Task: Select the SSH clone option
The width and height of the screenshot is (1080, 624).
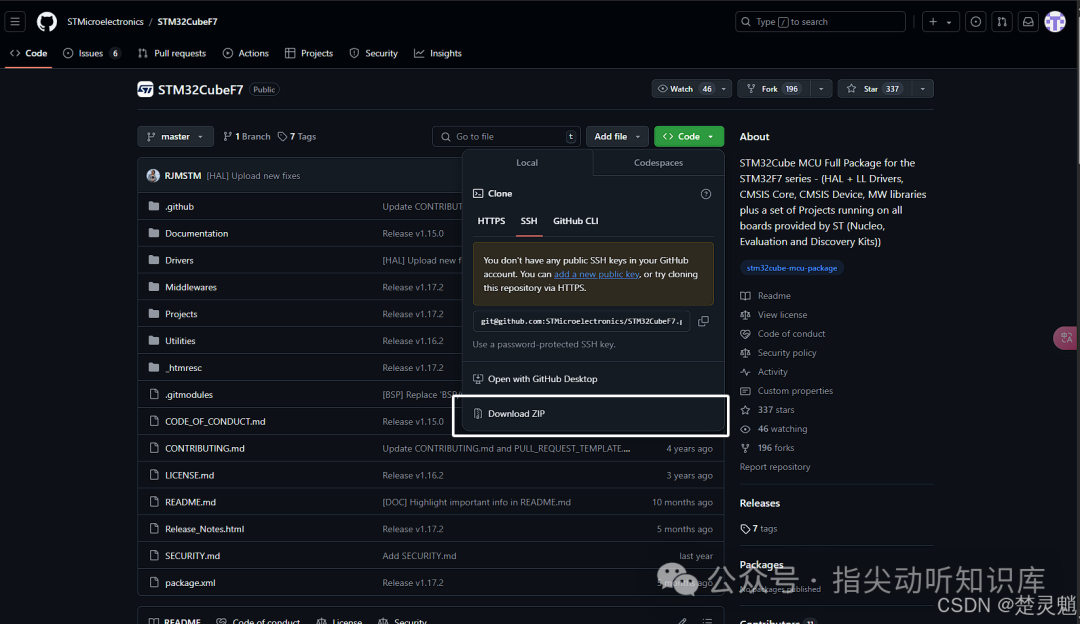Action: 529,221
